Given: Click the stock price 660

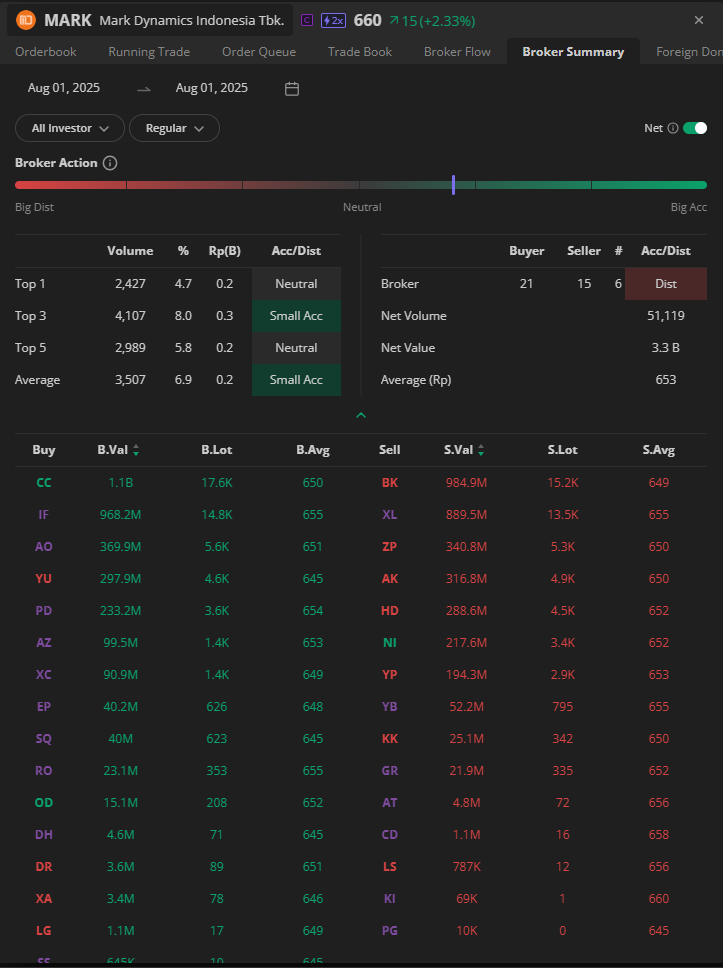Looking at the screenshot, I should tap(367, 20).
